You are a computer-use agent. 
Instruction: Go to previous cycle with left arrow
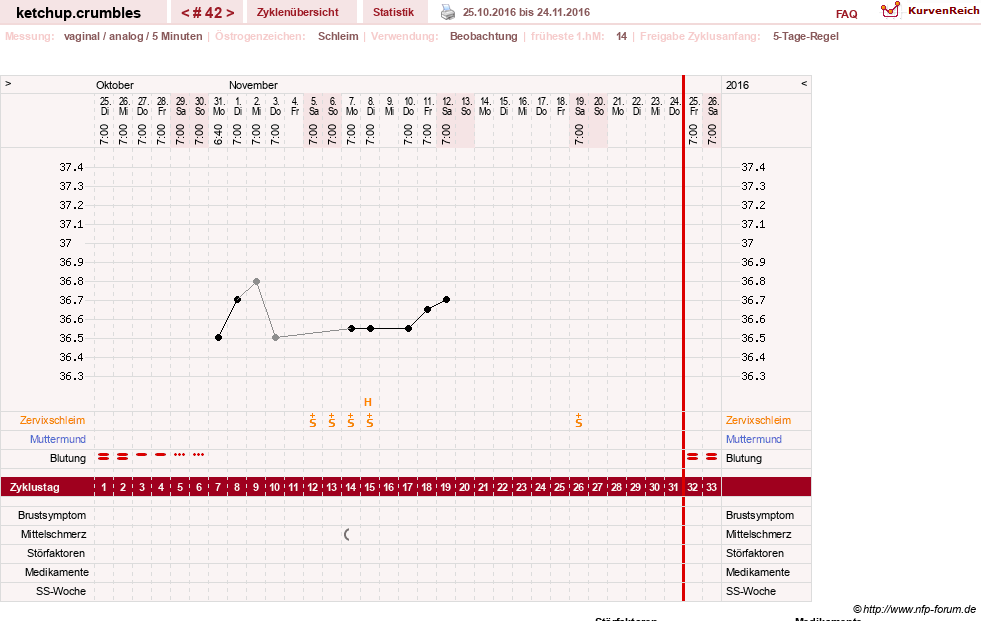[x=185, y=13]
